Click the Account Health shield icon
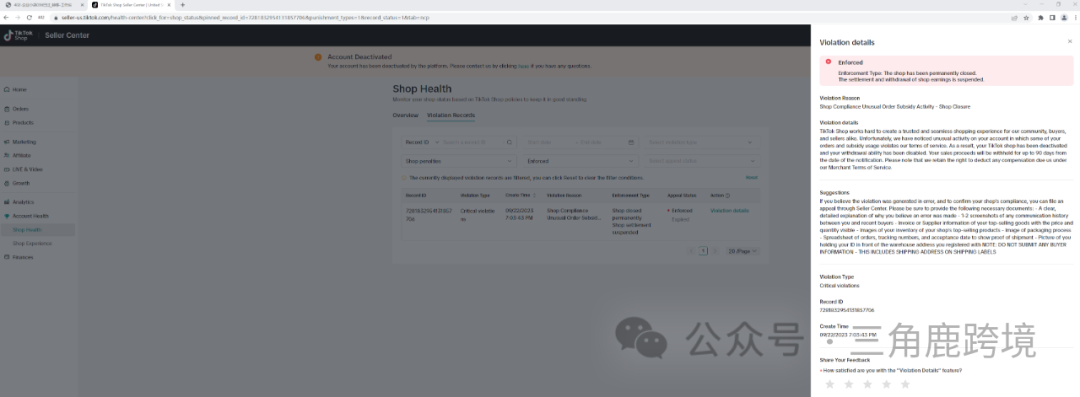The image size is (1080, 397). click(6, 216)
